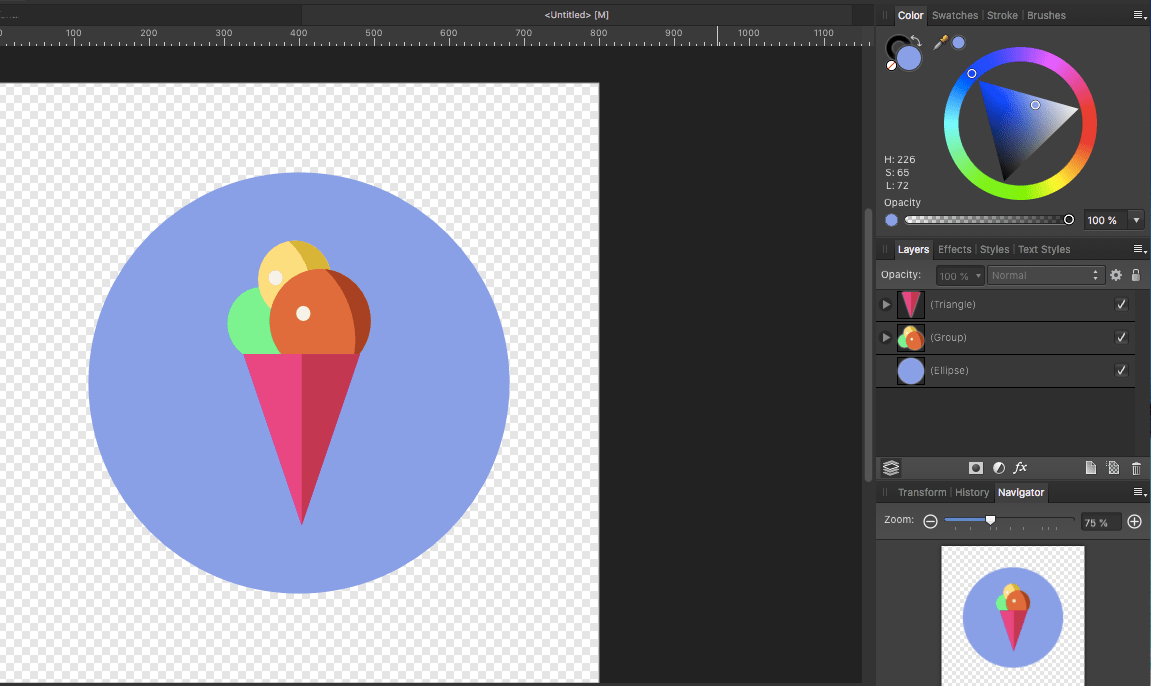Expand the Triangle layer disclosure arrow
Image resolution: width=1151 pixels, height=686 pixels.
[885, 305]
